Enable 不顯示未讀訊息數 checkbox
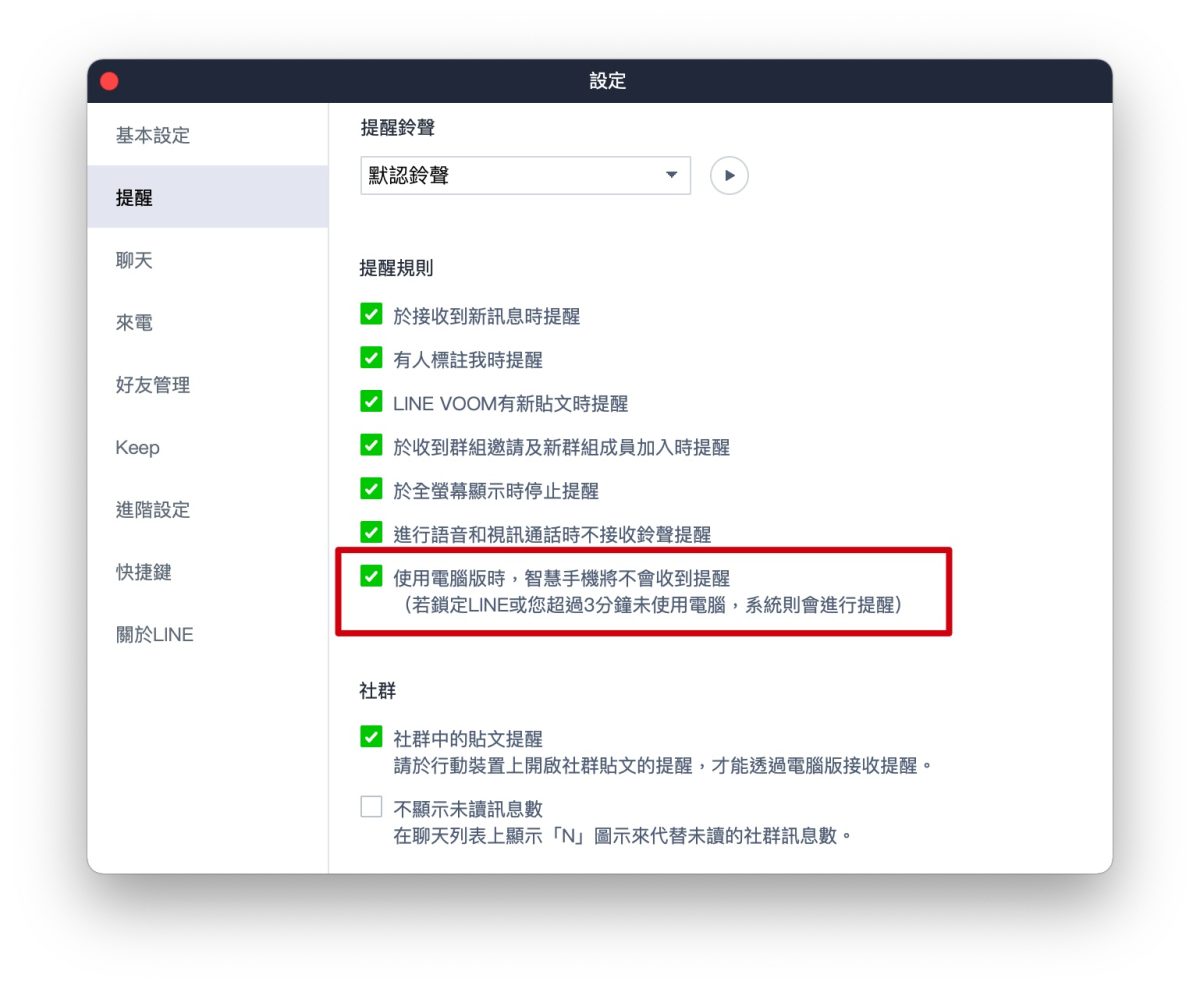This screenshot has height=989, width=1200. pos(371,806)
